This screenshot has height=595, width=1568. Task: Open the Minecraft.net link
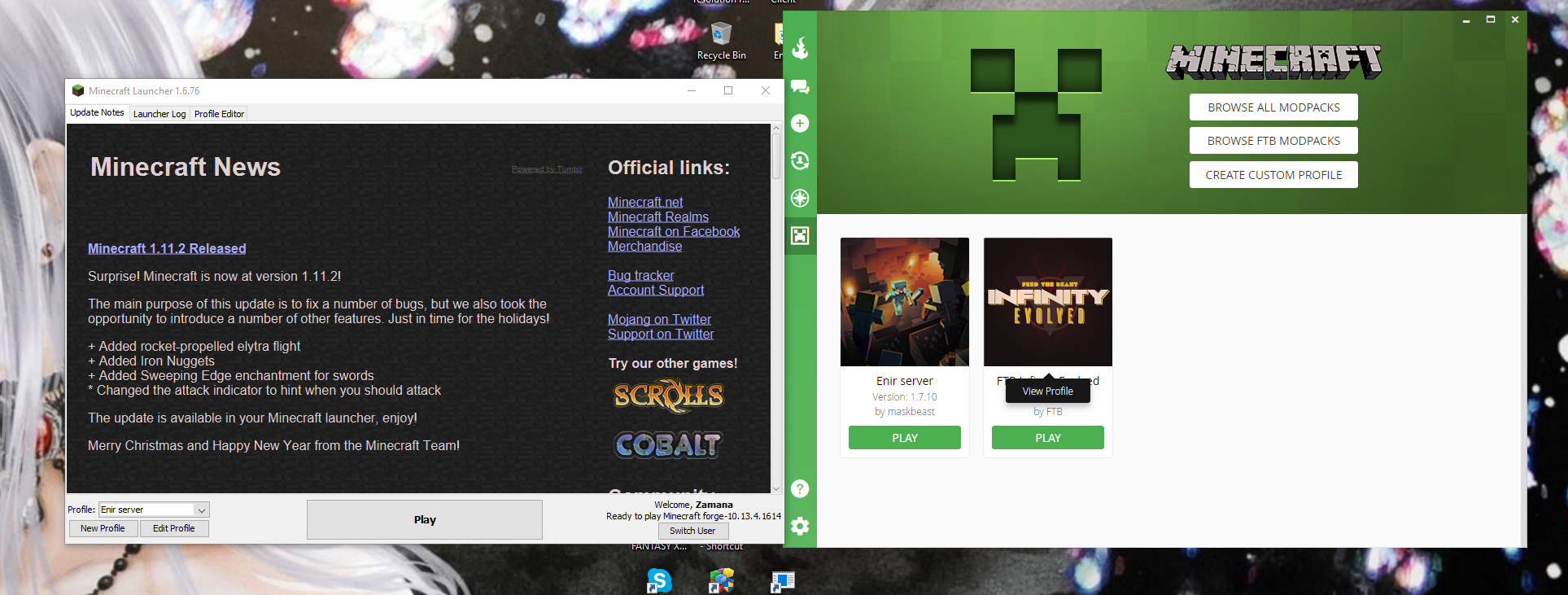coord(645,202)
